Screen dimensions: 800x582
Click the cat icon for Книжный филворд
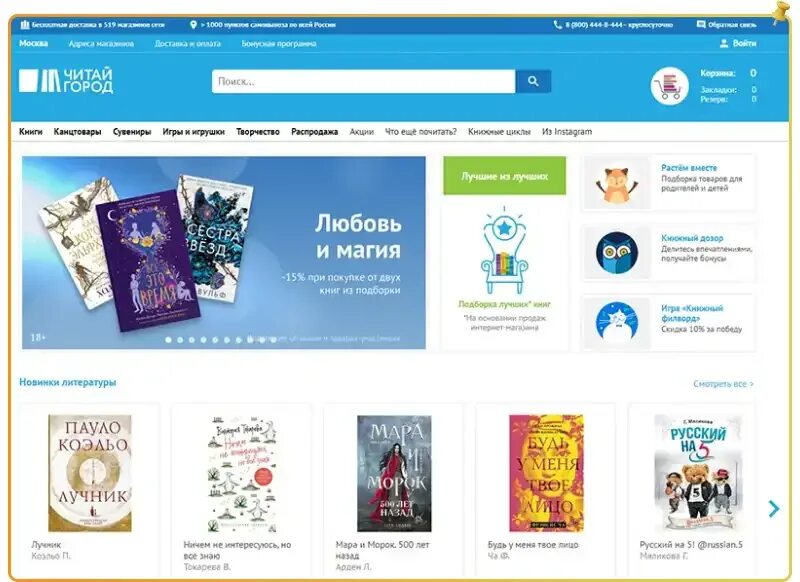[x=617, y=322]
